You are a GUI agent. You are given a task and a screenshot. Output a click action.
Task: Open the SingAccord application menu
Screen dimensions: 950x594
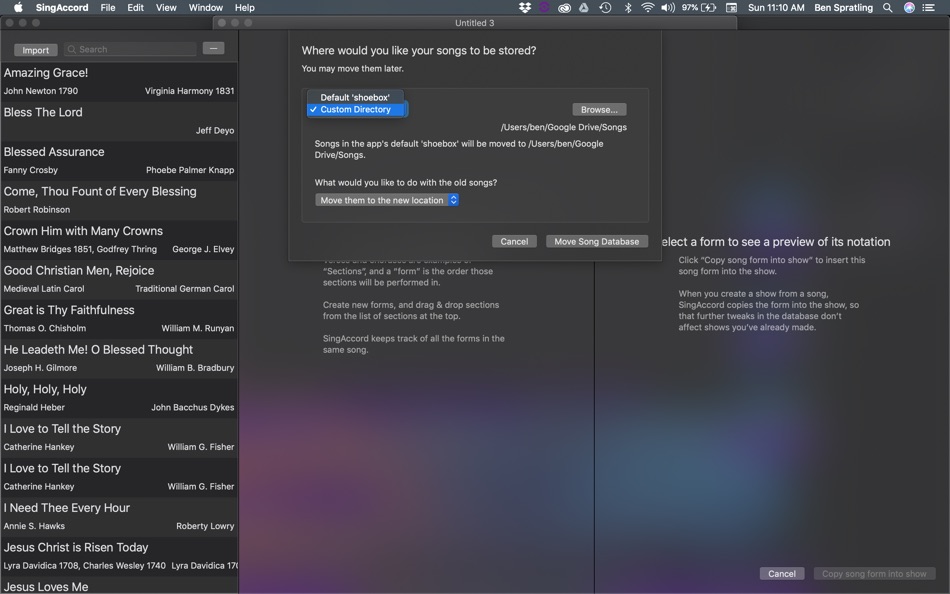62,7
